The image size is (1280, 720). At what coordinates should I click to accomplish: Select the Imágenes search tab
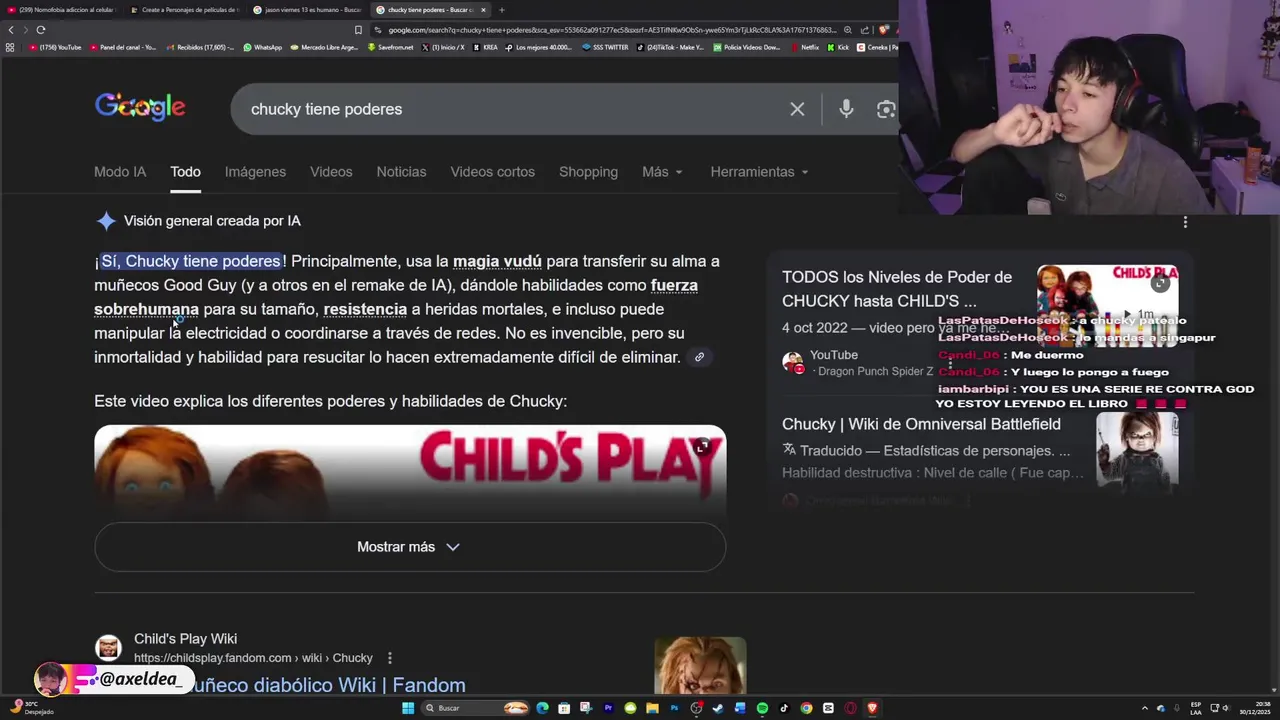point(255,172)
